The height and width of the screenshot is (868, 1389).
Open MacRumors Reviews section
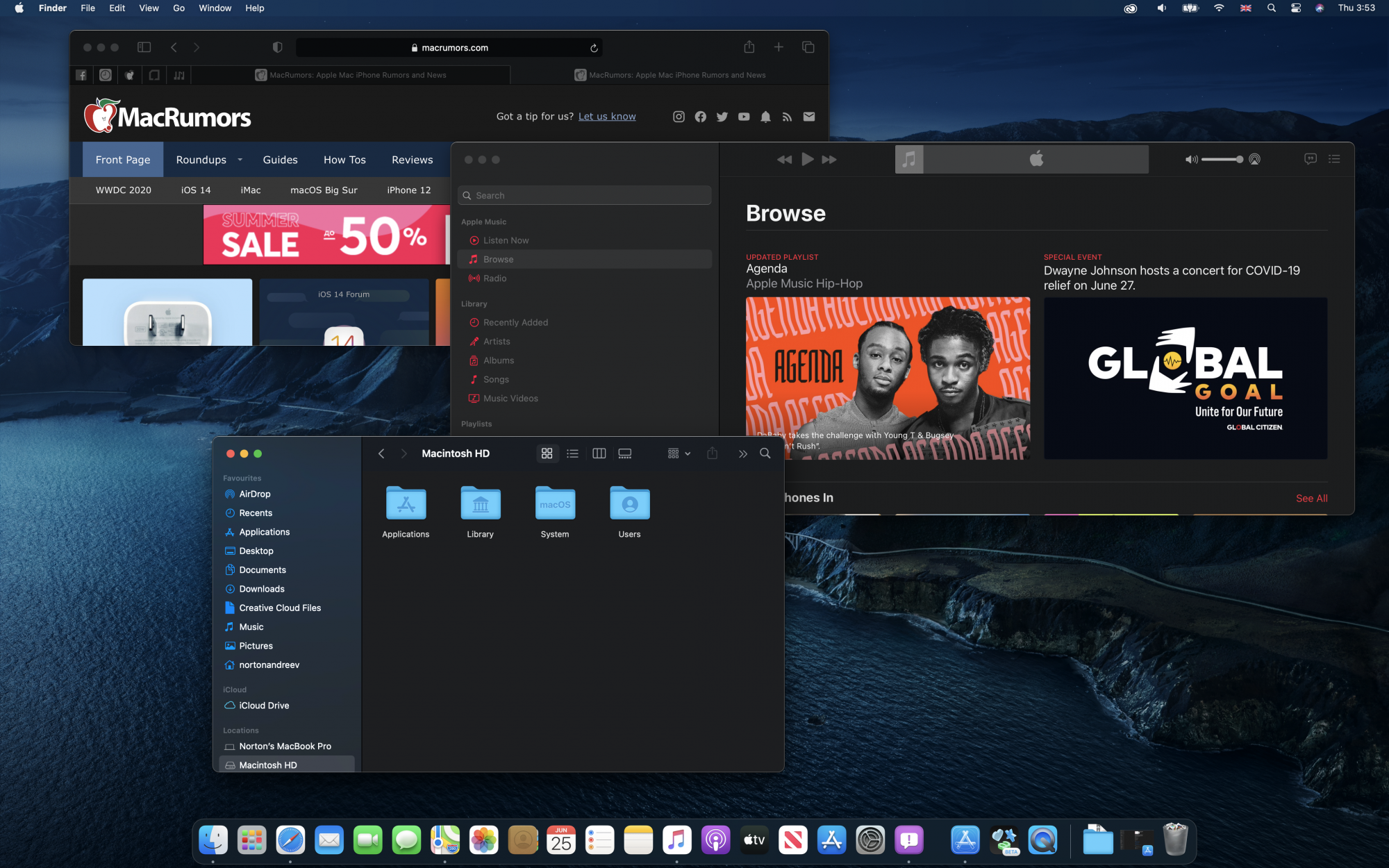tap(412, 160)
